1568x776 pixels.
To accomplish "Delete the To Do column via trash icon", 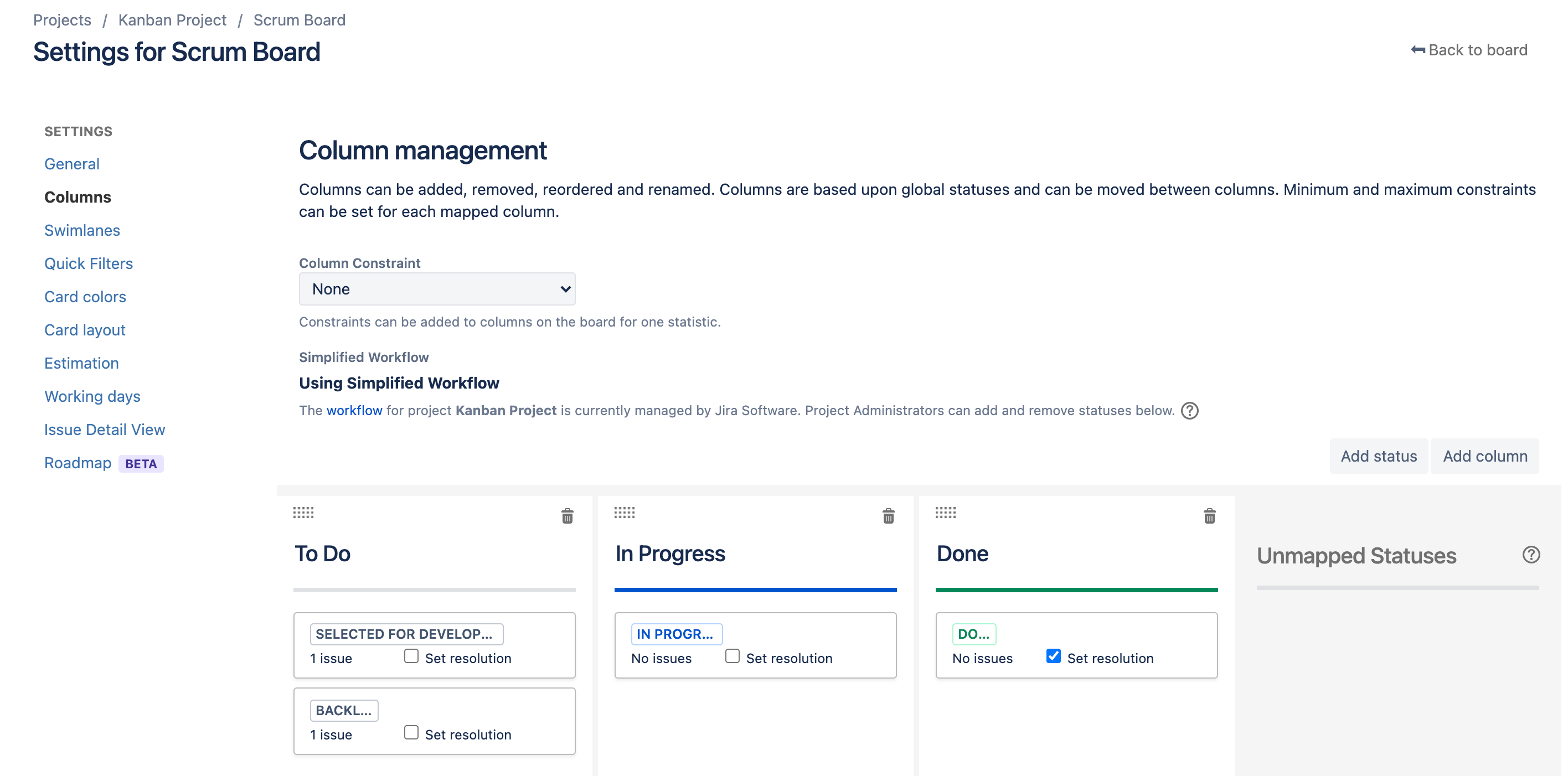I will pyautogui.click(x=567, y=516).
